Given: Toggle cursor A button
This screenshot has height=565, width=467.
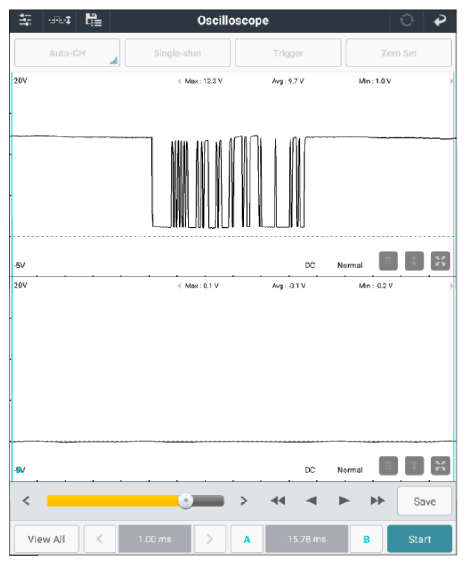Looking at the screenshot, I should tap(247, 539).
